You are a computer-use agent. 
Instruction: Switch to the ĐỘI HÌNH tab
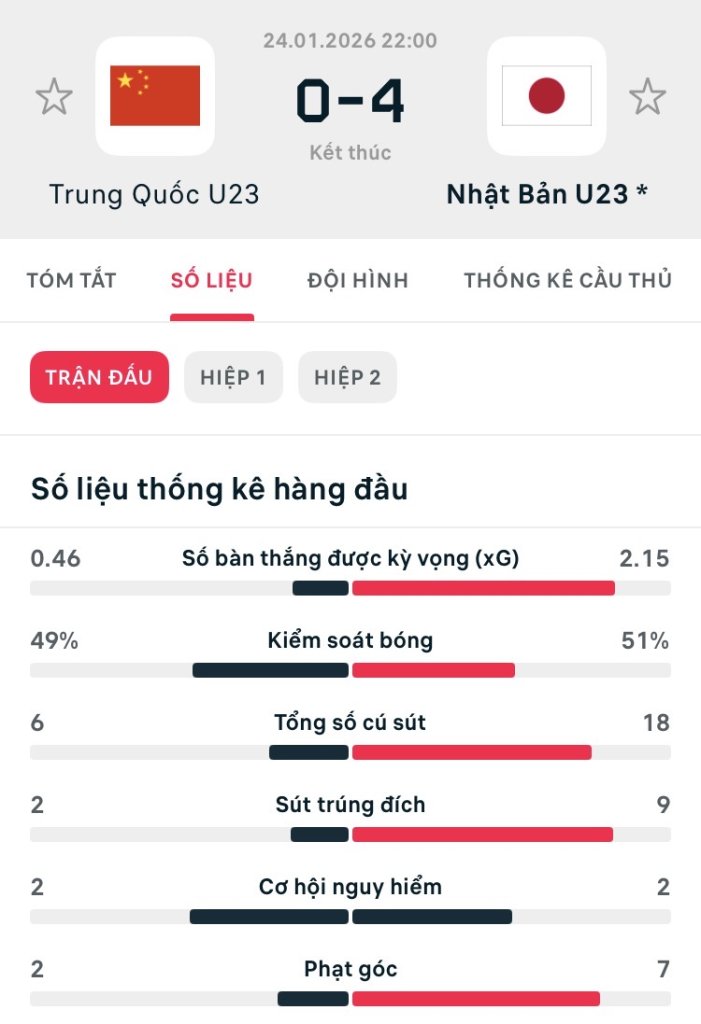click(357, 280)
